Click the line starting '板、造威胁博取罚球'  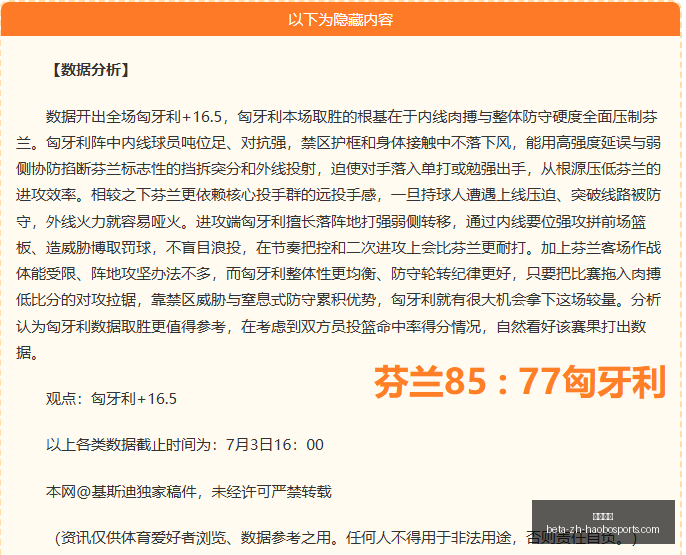tap(338, 248)
